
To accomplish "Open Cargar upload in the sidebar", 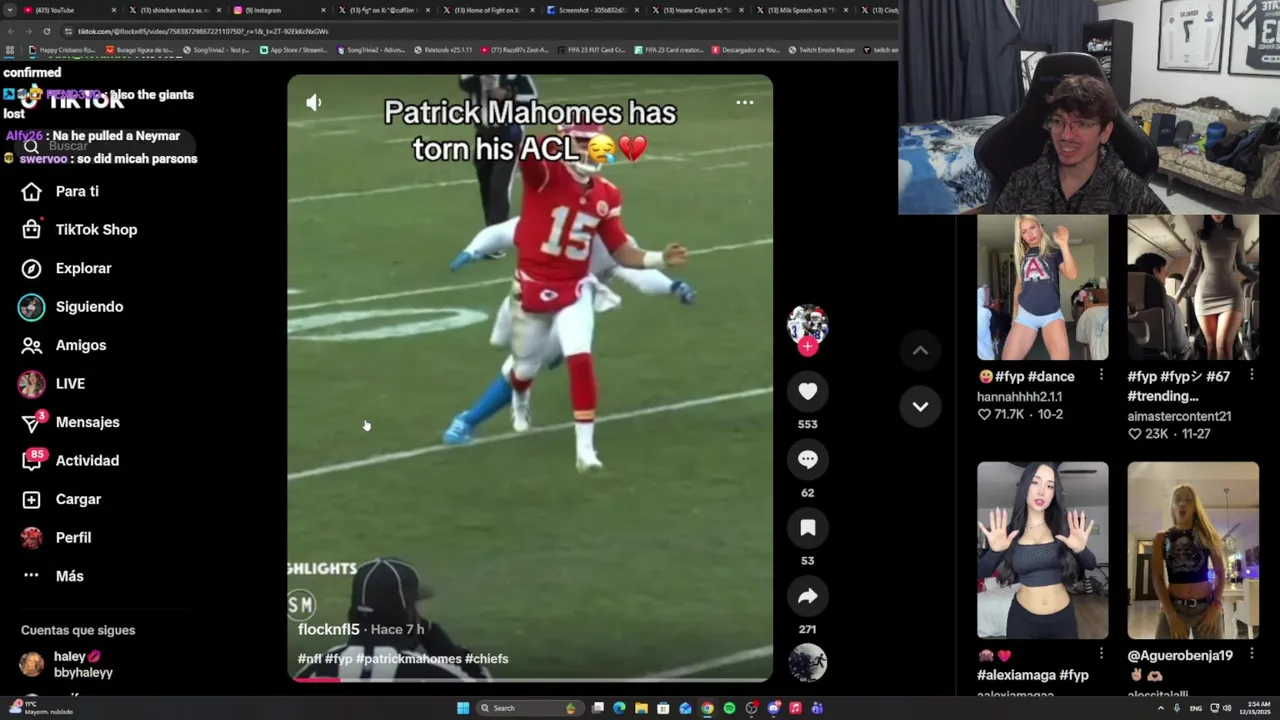I will tap(62, 499).
